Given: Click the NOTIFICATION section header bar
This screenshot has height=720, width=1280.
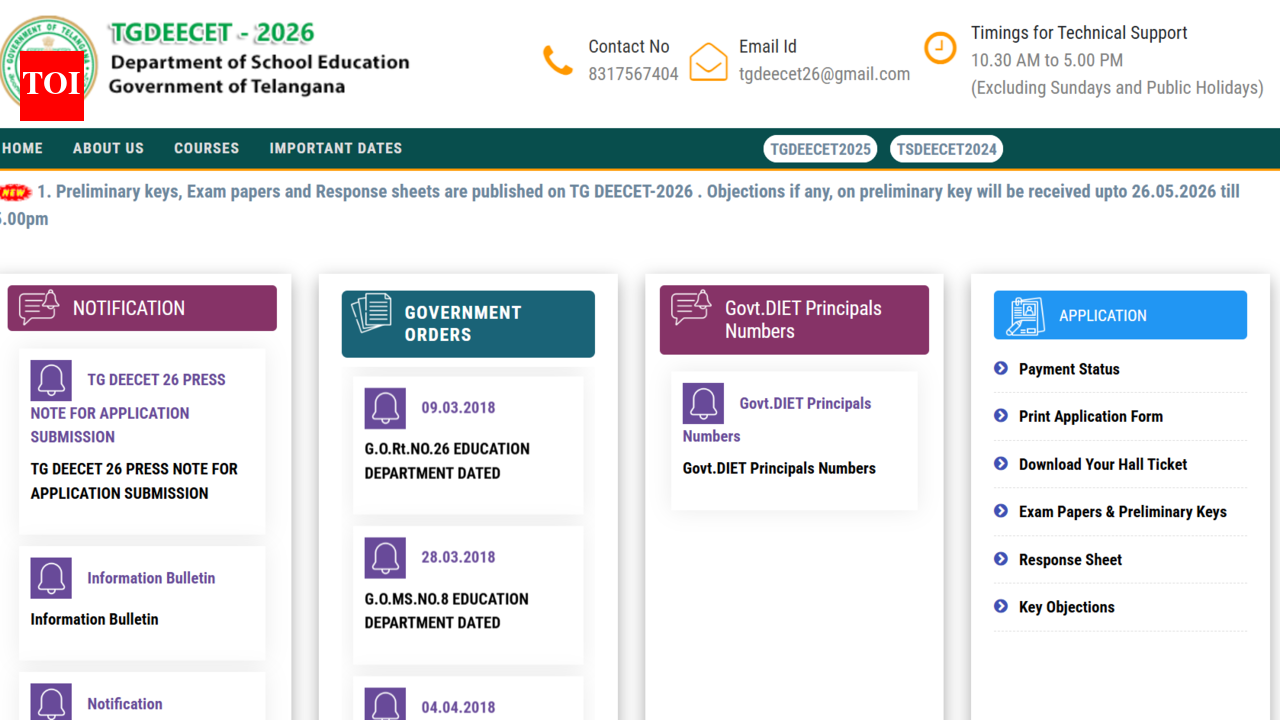Looking at the screenshot, I should click(142, 308).
